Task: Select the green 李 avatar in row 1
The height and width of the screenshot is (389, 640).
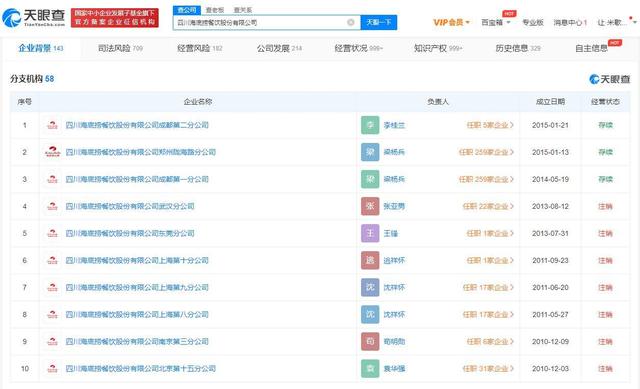Action: (370, 125)
